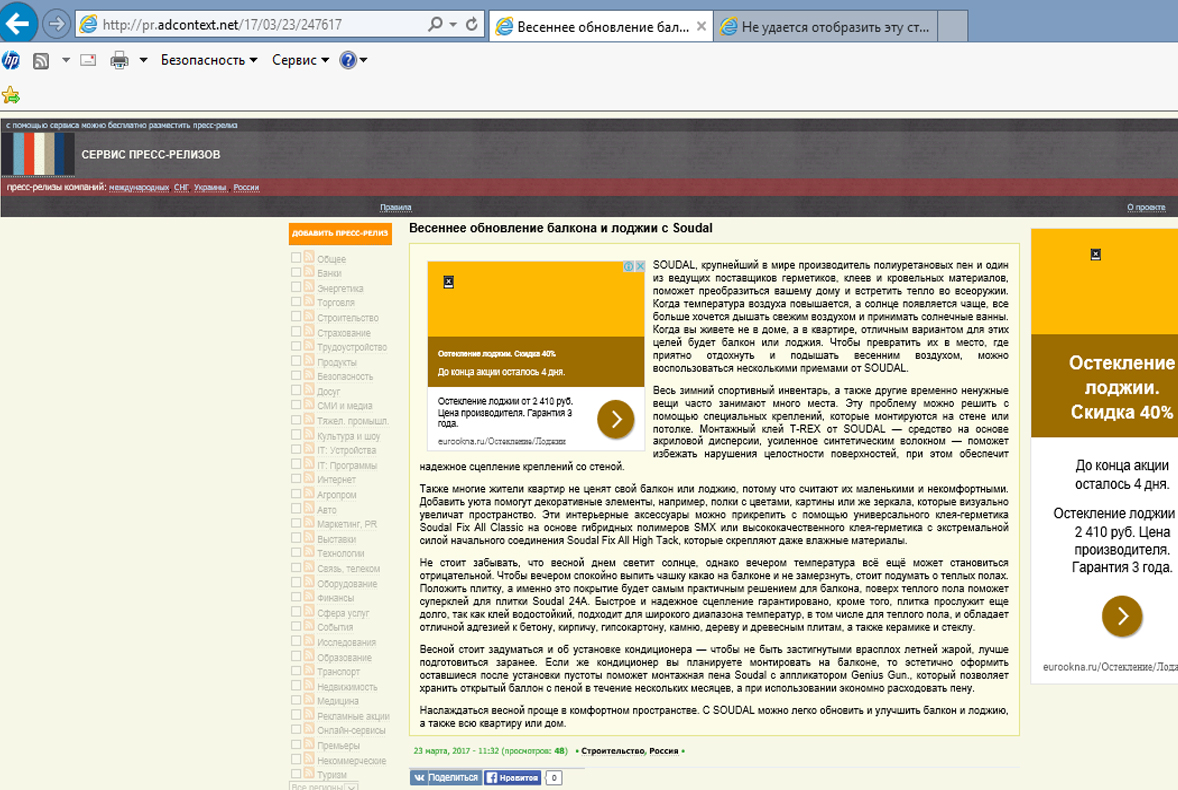Click the printer icon
Viewport: 1178px width, 790px height.
tap(119, 60)
